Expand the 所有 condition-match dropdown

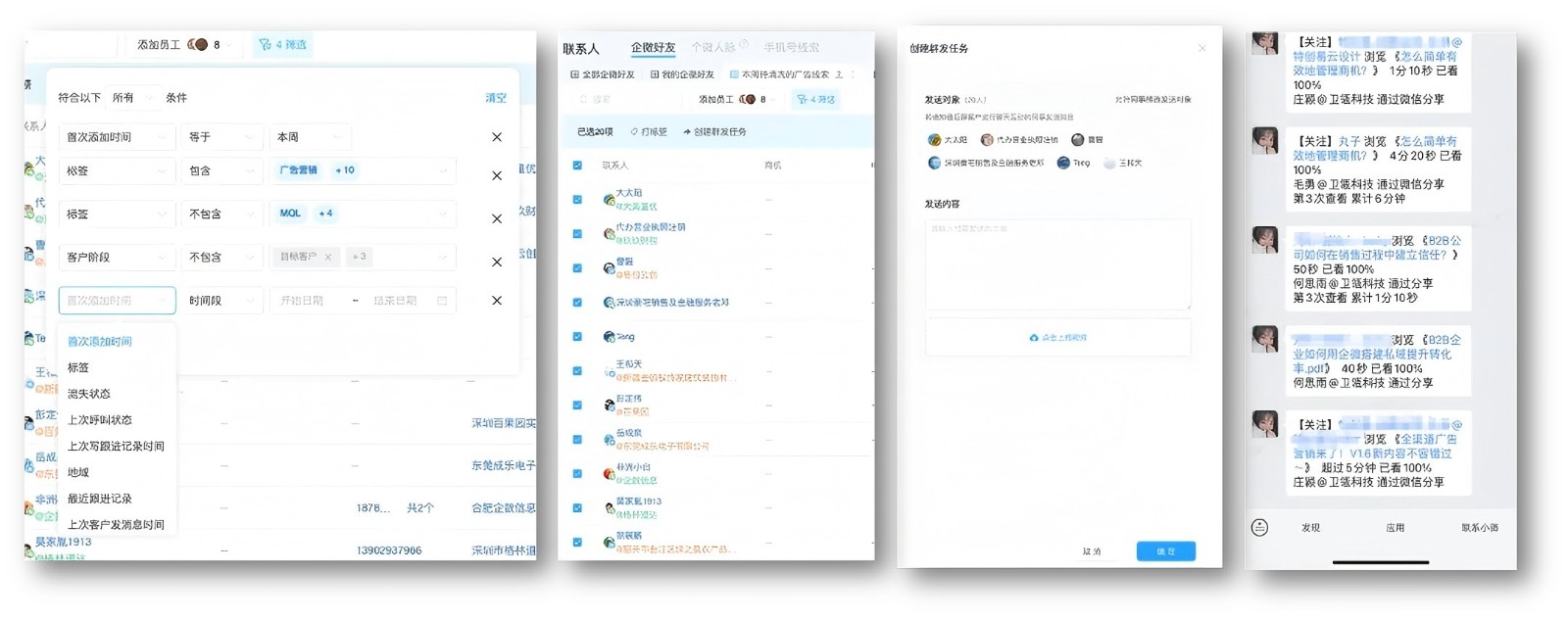pyautogui.click(x=134, y=98)
